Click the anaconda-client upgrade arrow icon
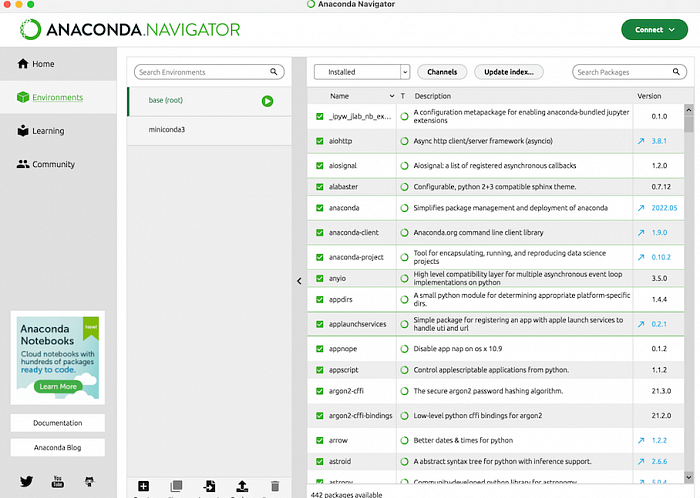 (x=641, y=232)
